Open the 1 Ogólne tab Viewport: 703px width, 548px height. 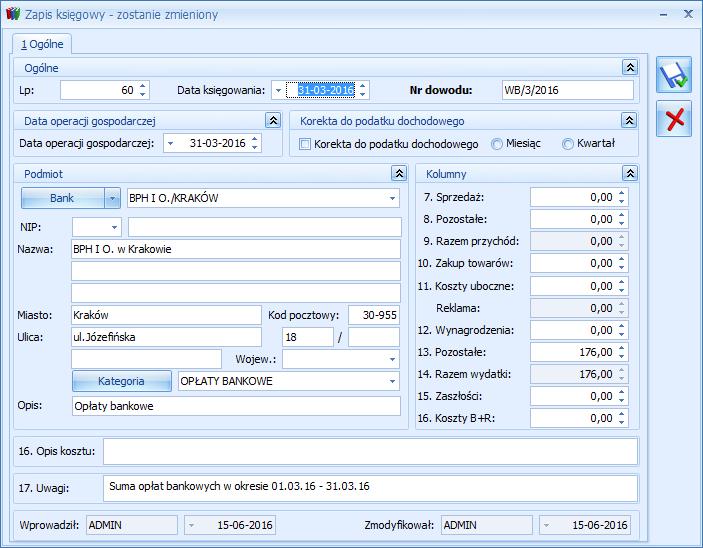click(x=42, y=44)
